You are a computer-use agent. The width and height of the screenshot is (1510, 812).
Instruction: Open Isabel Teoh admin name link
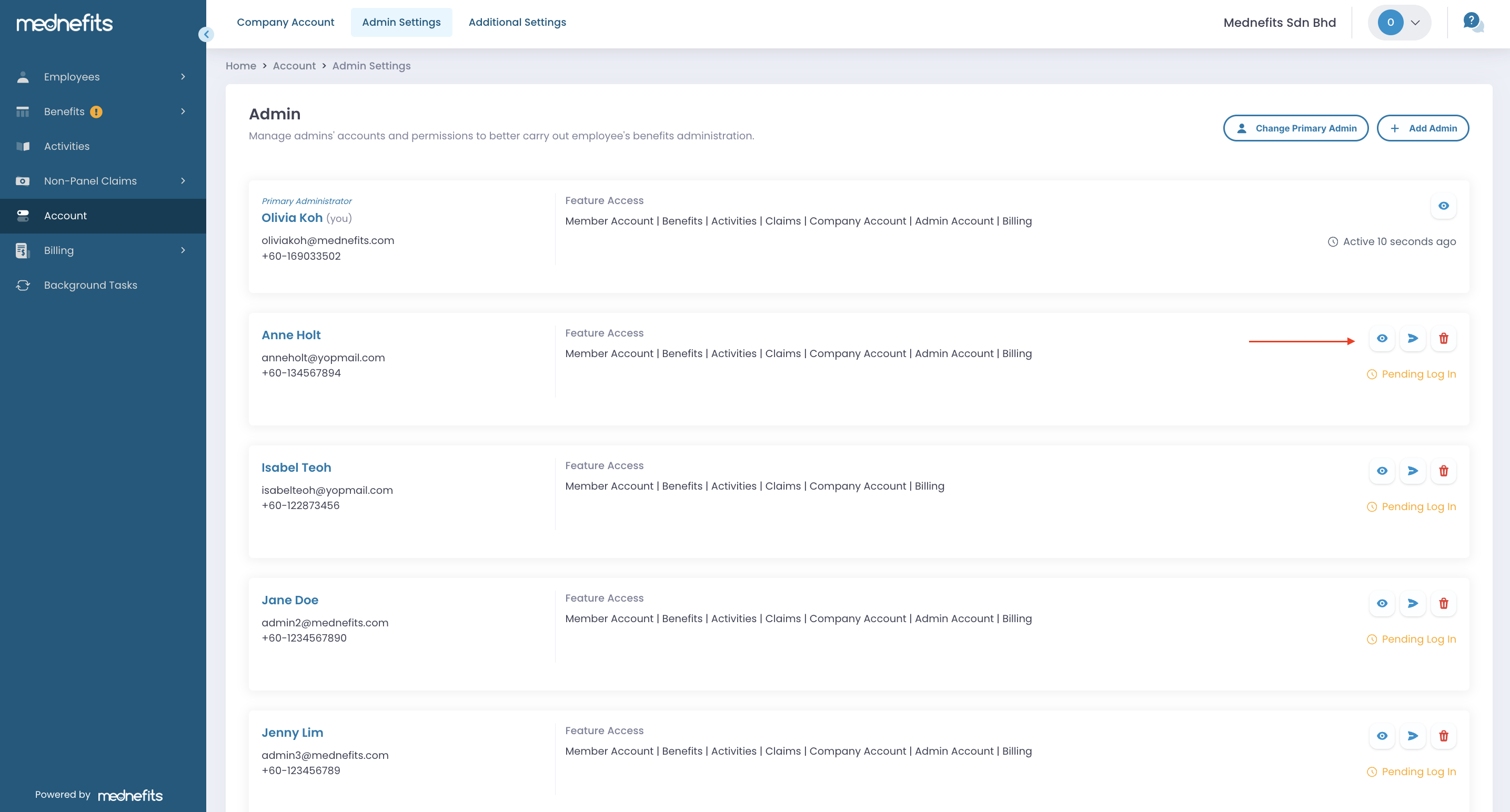pos(296,468)
